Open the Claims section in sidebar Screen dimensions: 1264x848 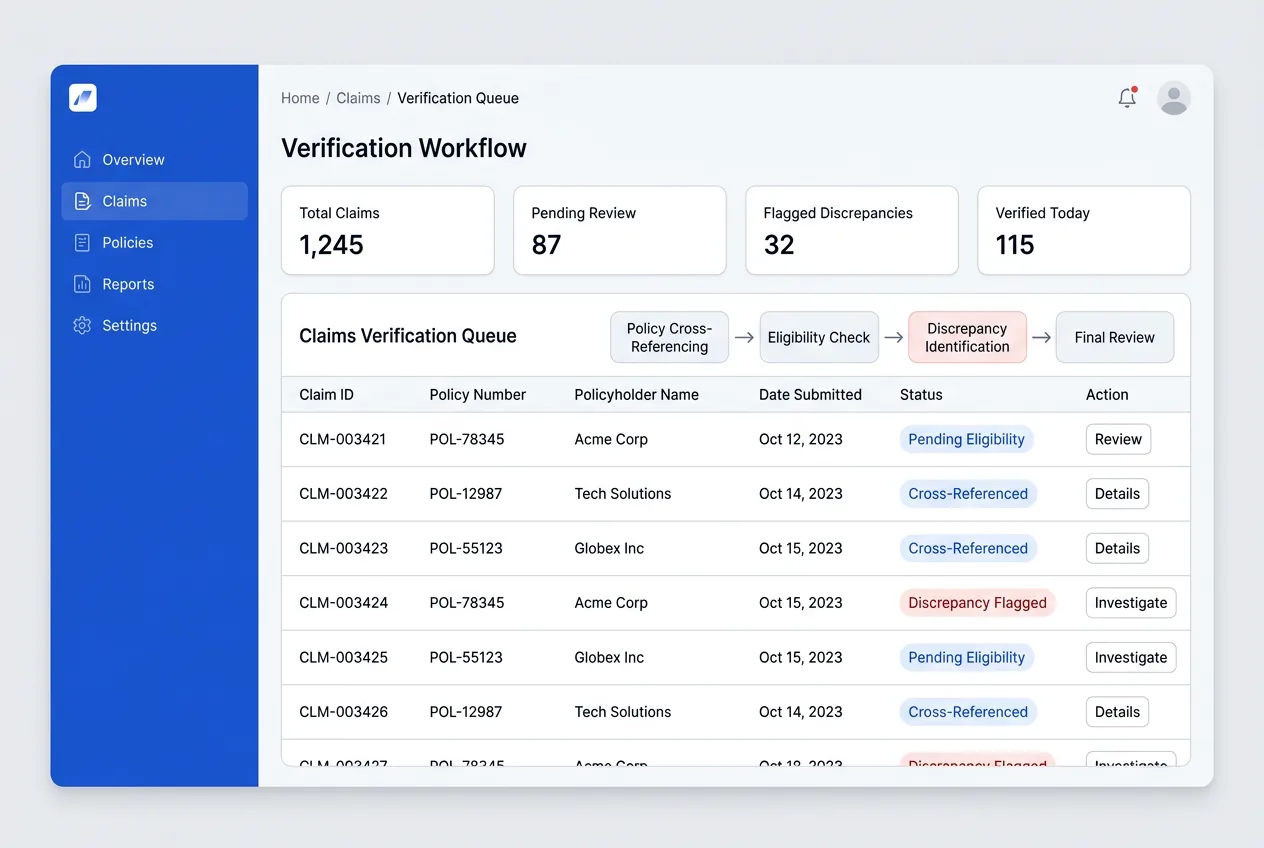pyautogui.click(x=125, y=201)
